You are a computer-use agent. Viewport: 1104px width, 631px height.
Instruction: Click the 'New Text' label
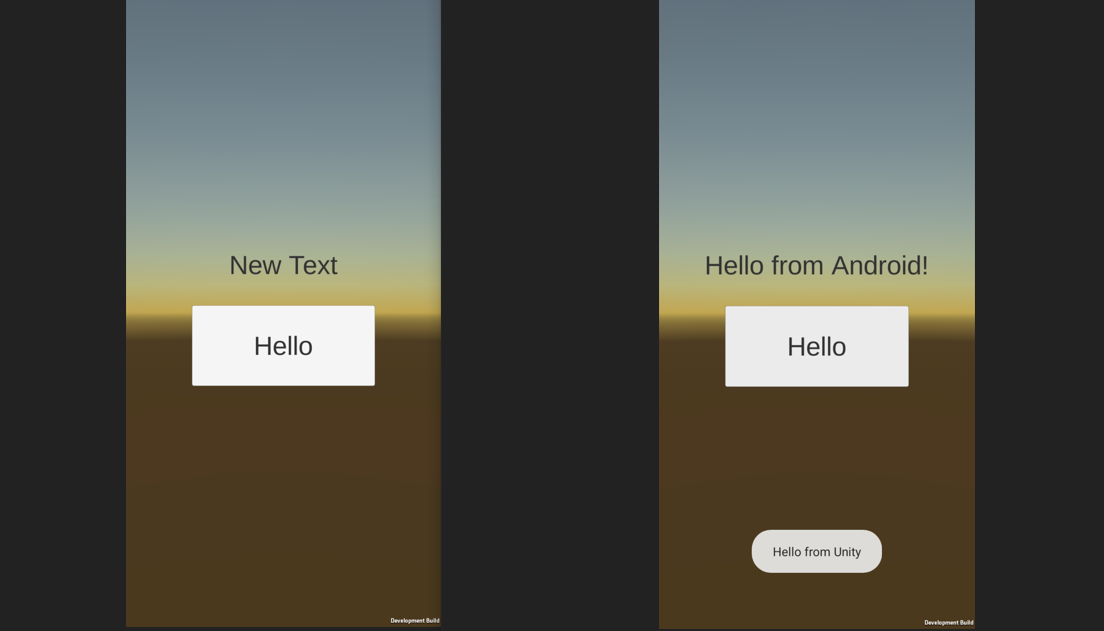[283, 265]
